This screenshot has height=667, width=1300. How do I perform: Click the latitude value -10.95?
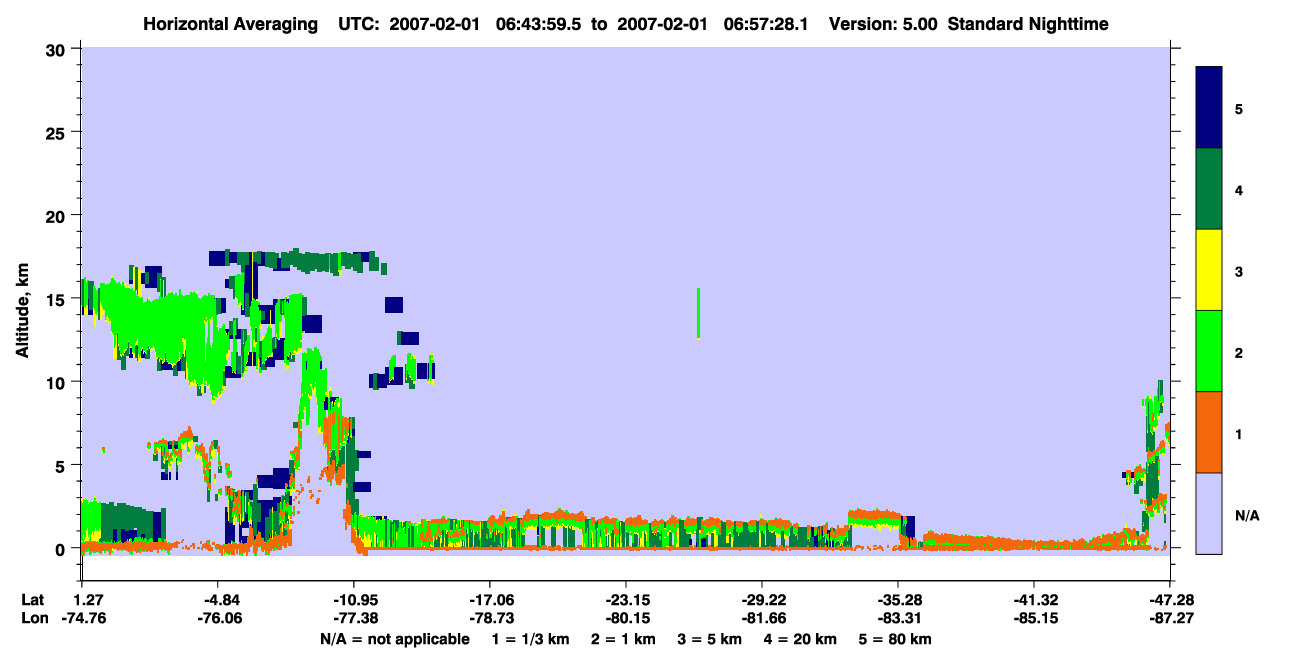tap(354, 600)
